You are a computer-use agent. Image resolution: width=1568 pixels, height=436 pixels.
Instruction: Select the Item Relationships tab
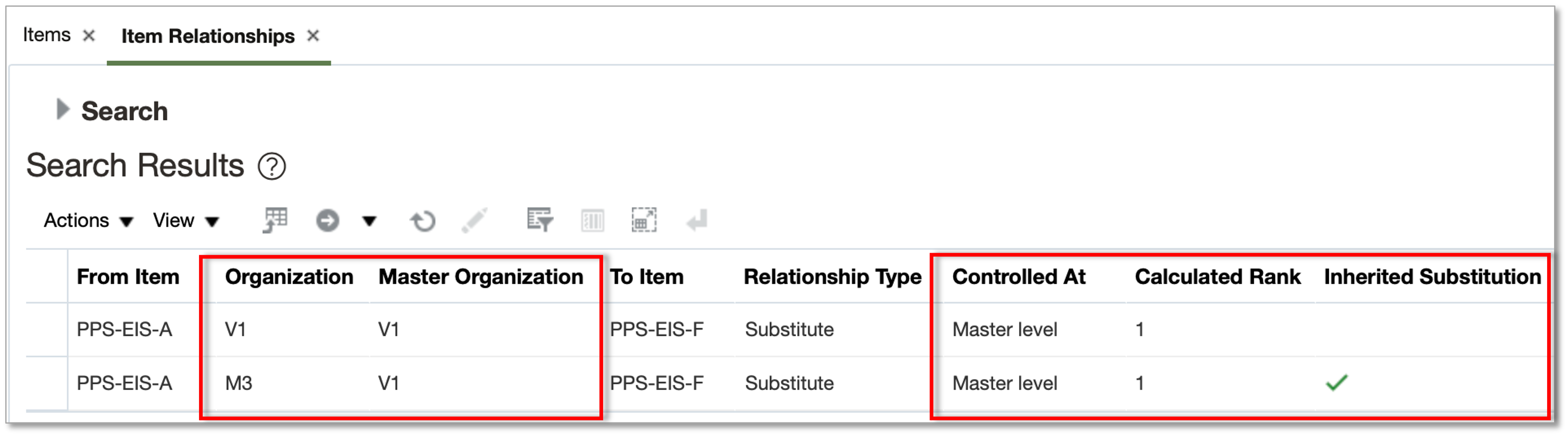[208, 37]
